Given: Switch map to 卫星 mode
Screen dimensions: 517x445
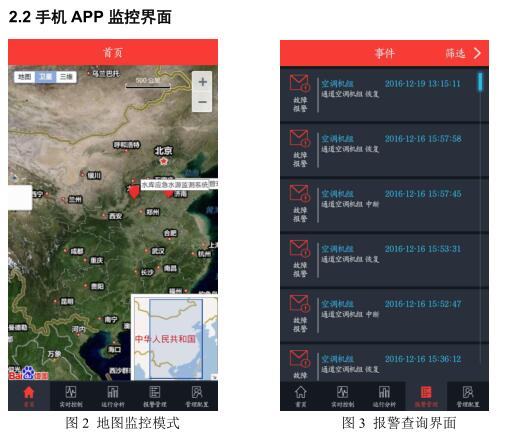Looking at the screenshot, I should click(x=45, y=77).
